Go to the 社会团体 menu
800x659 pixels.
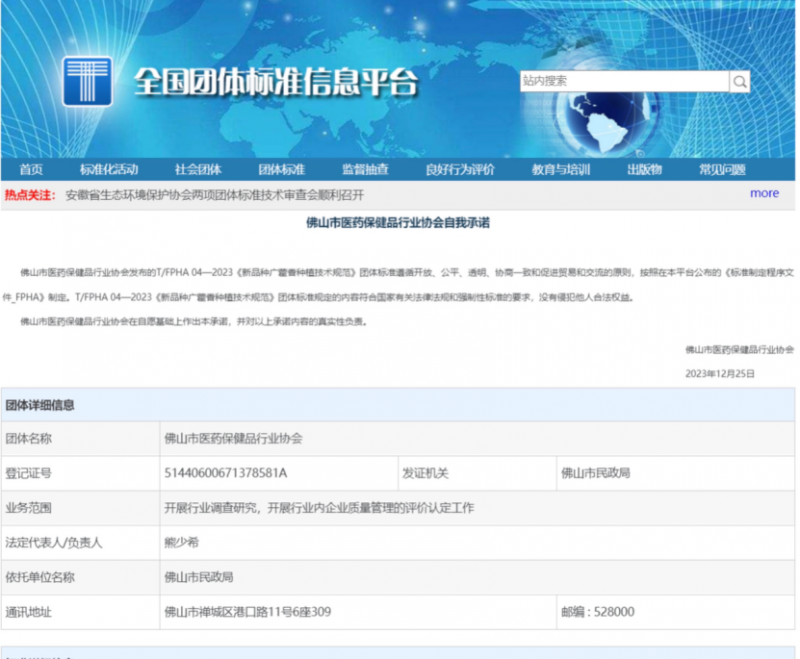[198, 169]
